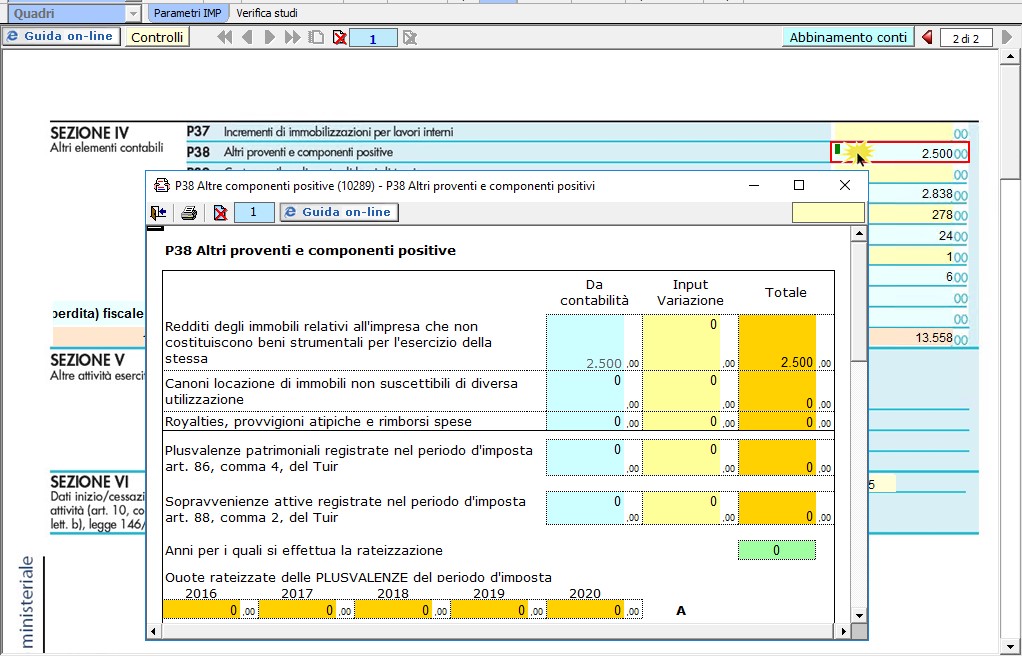Click scroll-up arrow of main window scrollbar
Screen dimensions: 1022x657
point(1010,57)
